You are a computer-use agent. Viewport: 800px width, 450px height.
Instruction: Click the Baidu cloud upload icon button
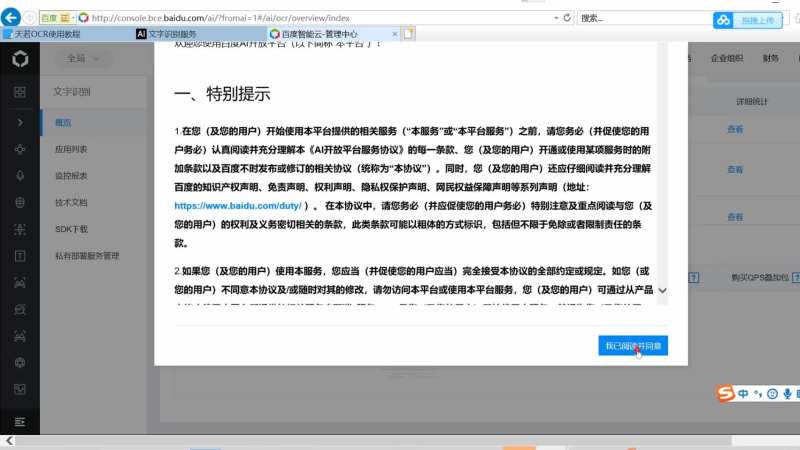[x=723, y=20]
